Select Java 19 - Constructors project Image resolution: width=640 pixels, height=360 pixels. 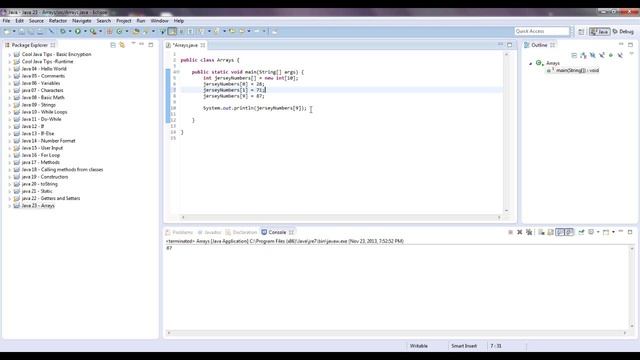(x=44, y=177)
